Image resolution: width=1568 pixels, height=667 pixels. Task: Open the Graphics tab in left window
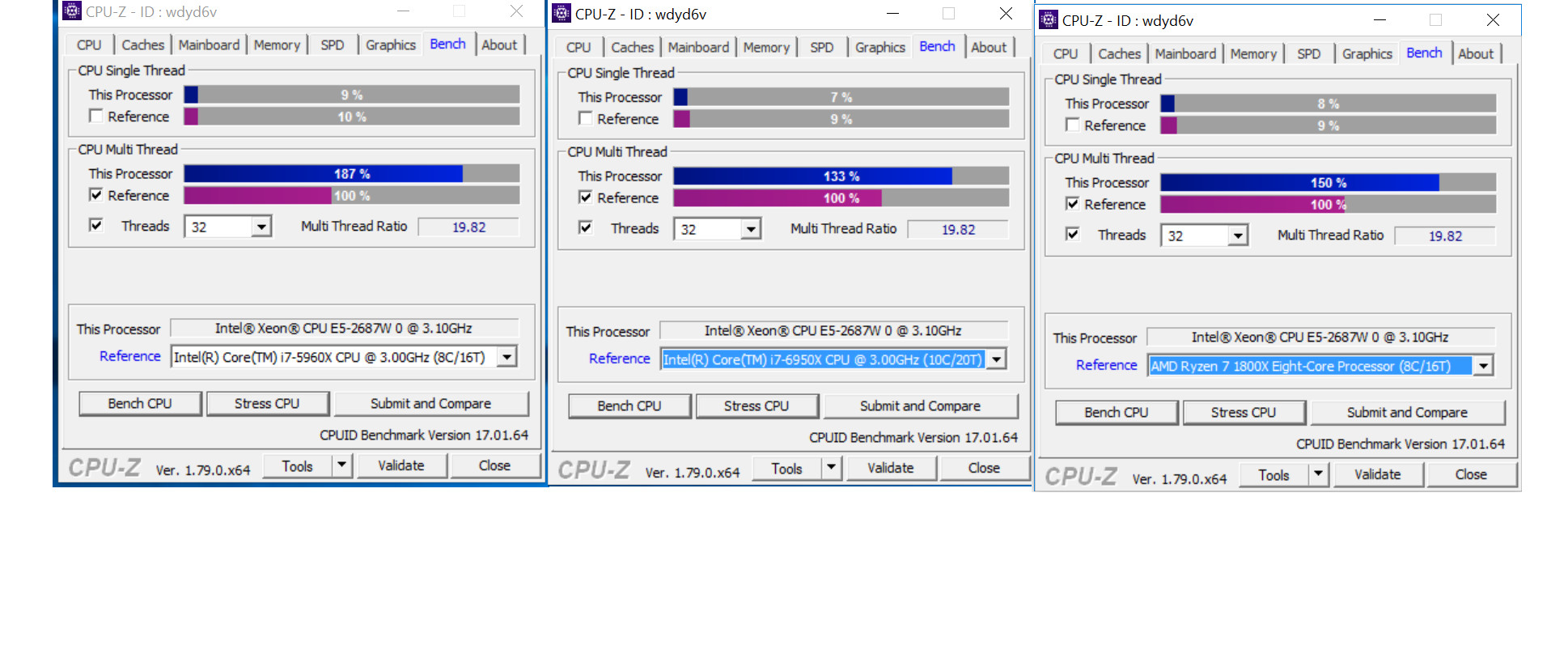[391, 45]
